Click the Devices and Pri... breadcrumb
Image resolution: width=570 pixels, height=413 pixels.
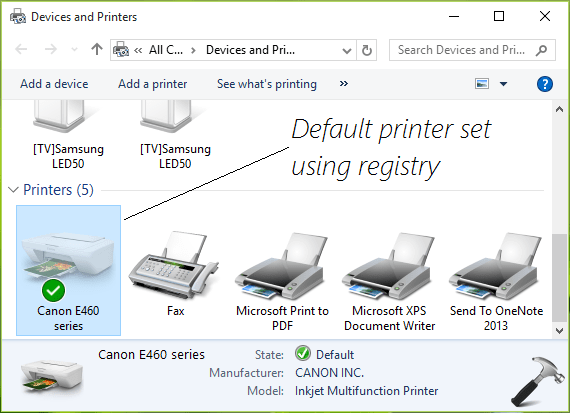point(250,50)
